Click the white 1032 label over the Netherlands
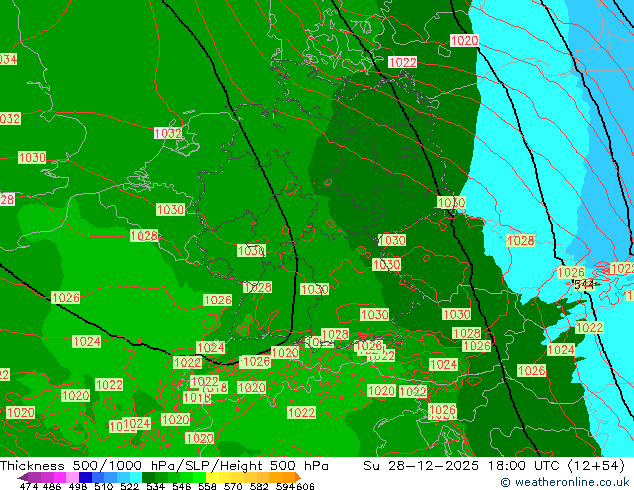Screen dimensions: 634x490 click(x=168, y=133)
